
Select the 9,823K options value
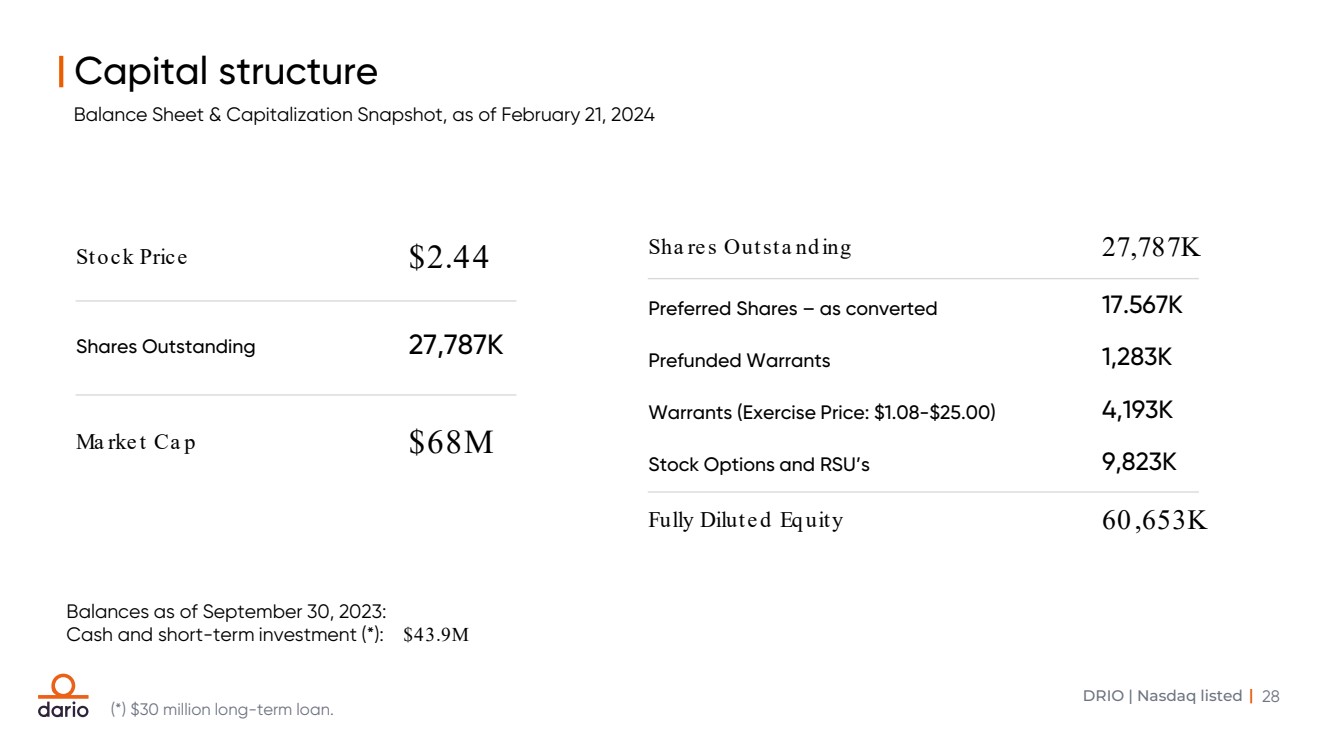pos(1139,462)
